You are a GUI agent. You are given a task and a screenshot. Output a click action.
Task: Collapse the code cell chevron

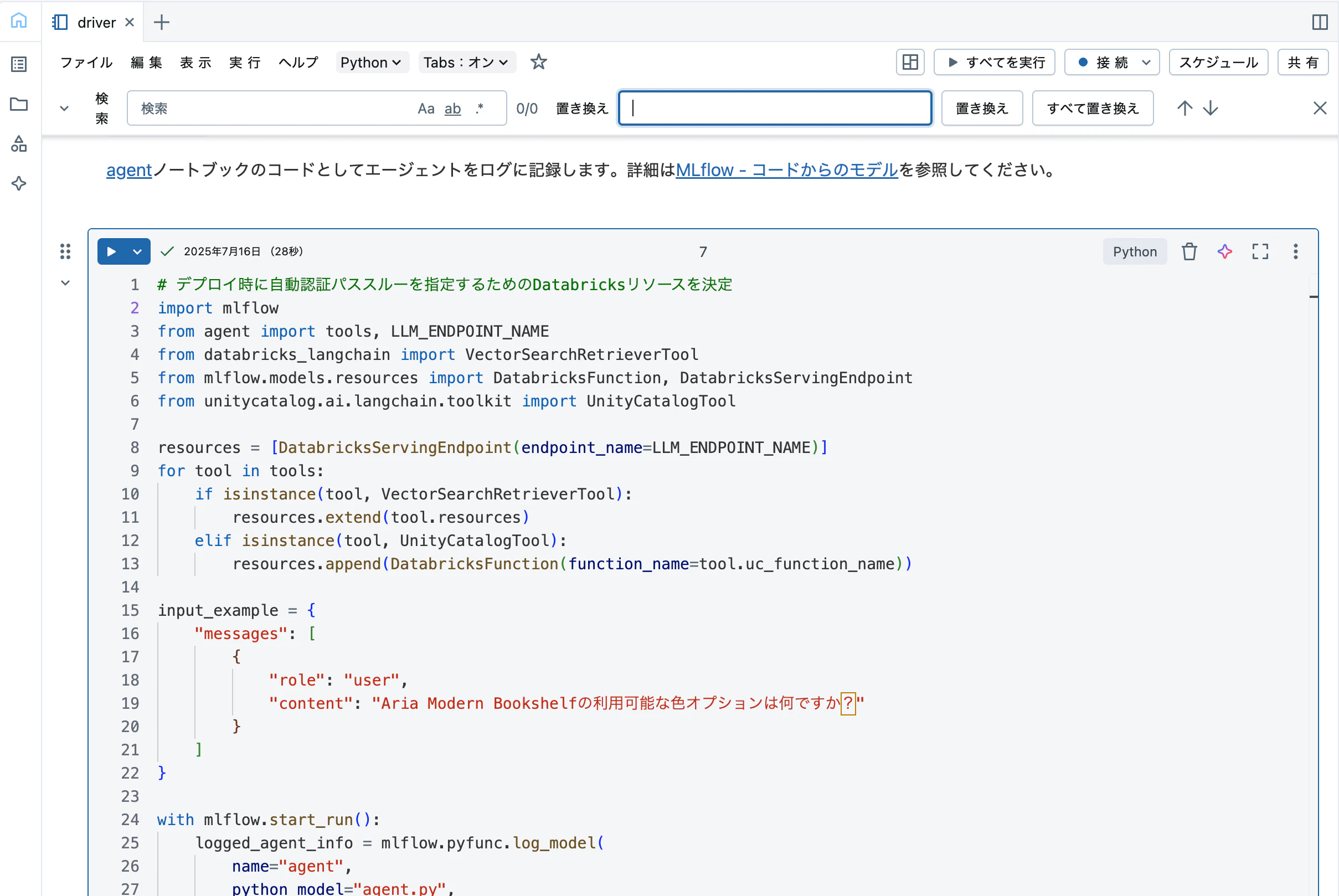pos(65,283)
